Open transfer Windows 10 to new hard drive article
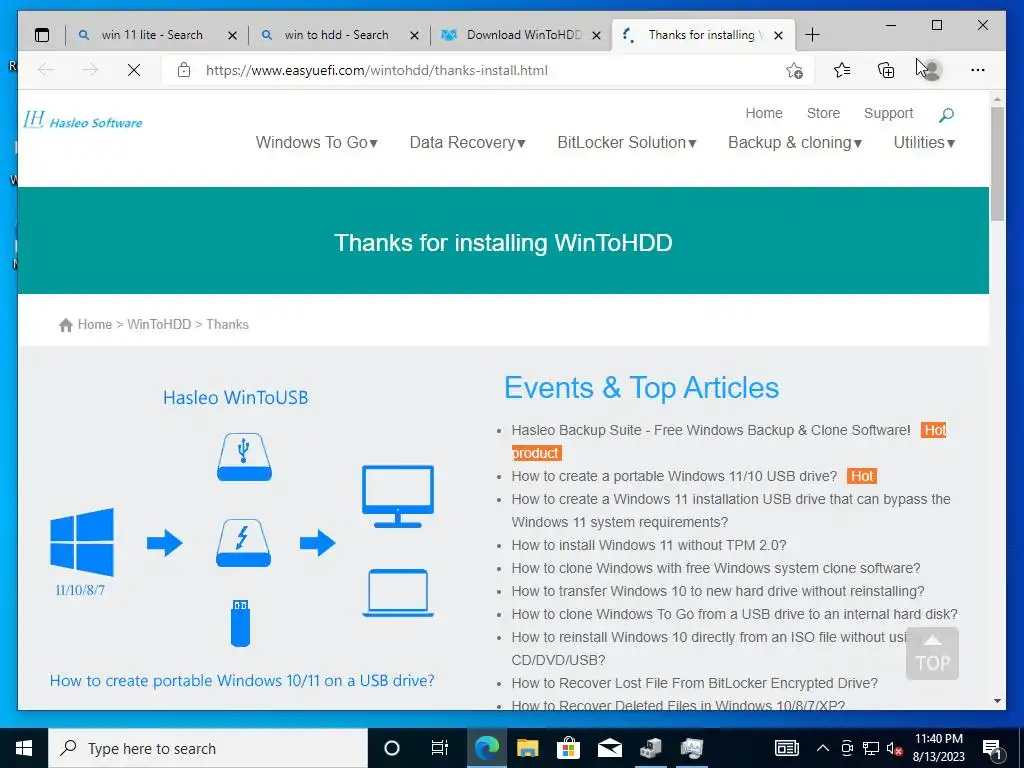Screen dimensions: 1024x768 point(718,591)
